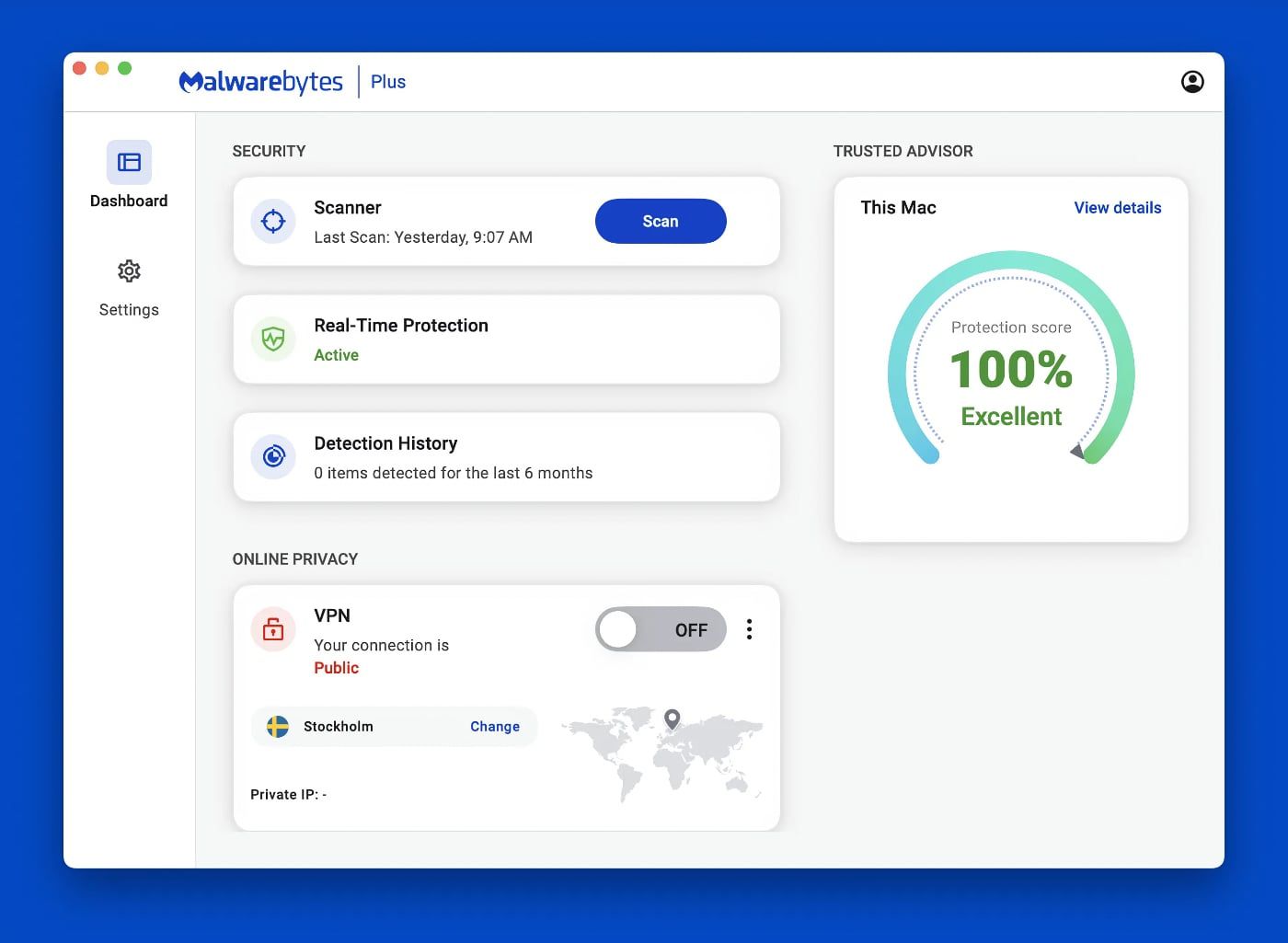This screenshot has height=943, width=1288.
Task: Click the 'Private IP: -' text
Action: point(289,795)
